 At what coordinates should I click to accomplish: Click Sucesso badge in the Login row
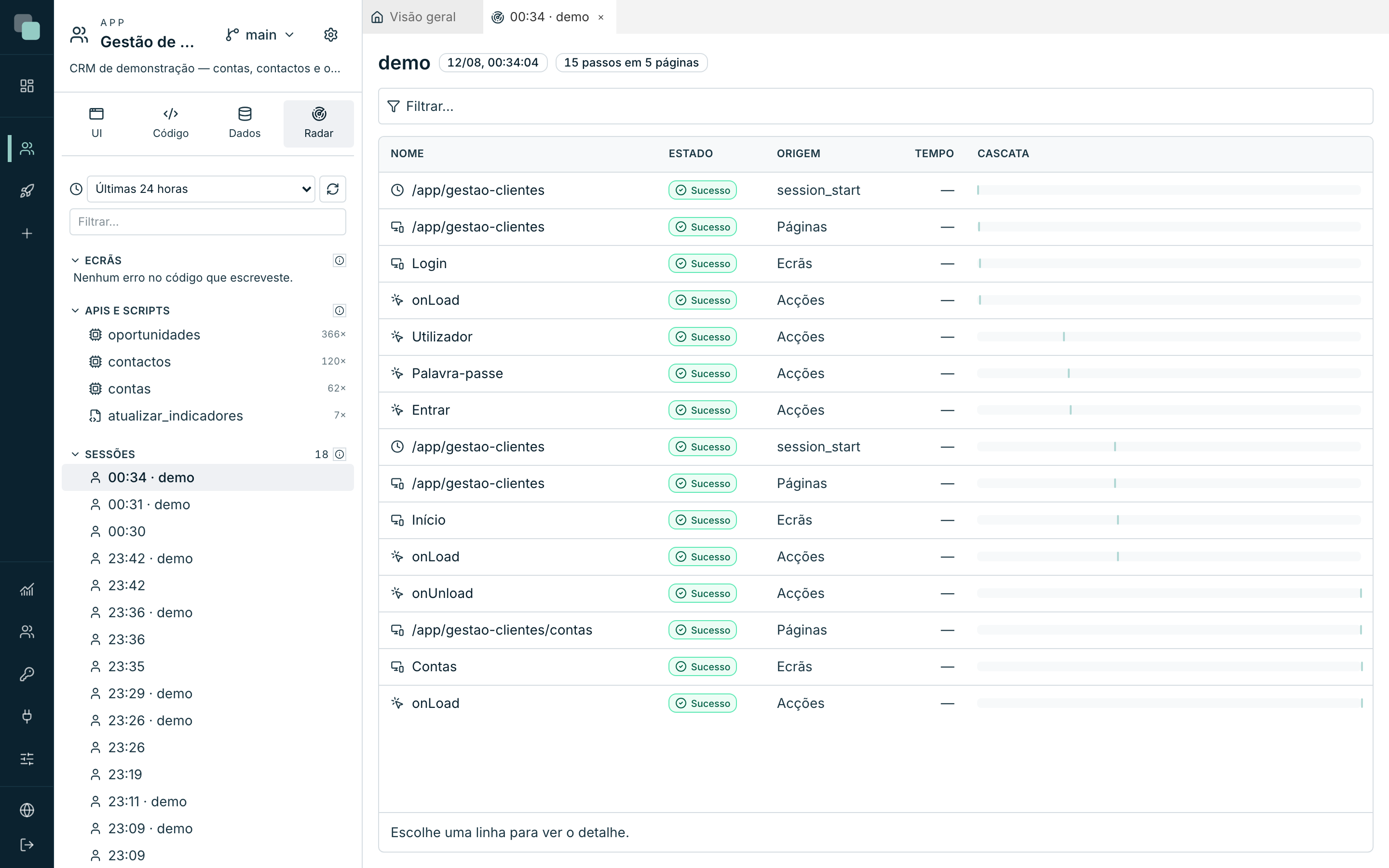point(702,263)
